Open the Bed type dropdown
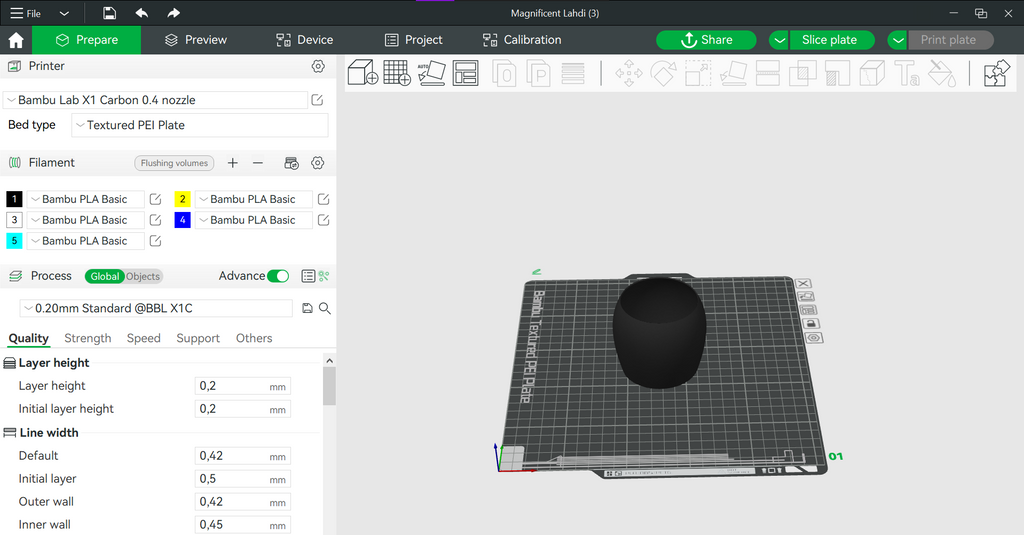The height and width of the screenshot is (535, 1024). 200,125
